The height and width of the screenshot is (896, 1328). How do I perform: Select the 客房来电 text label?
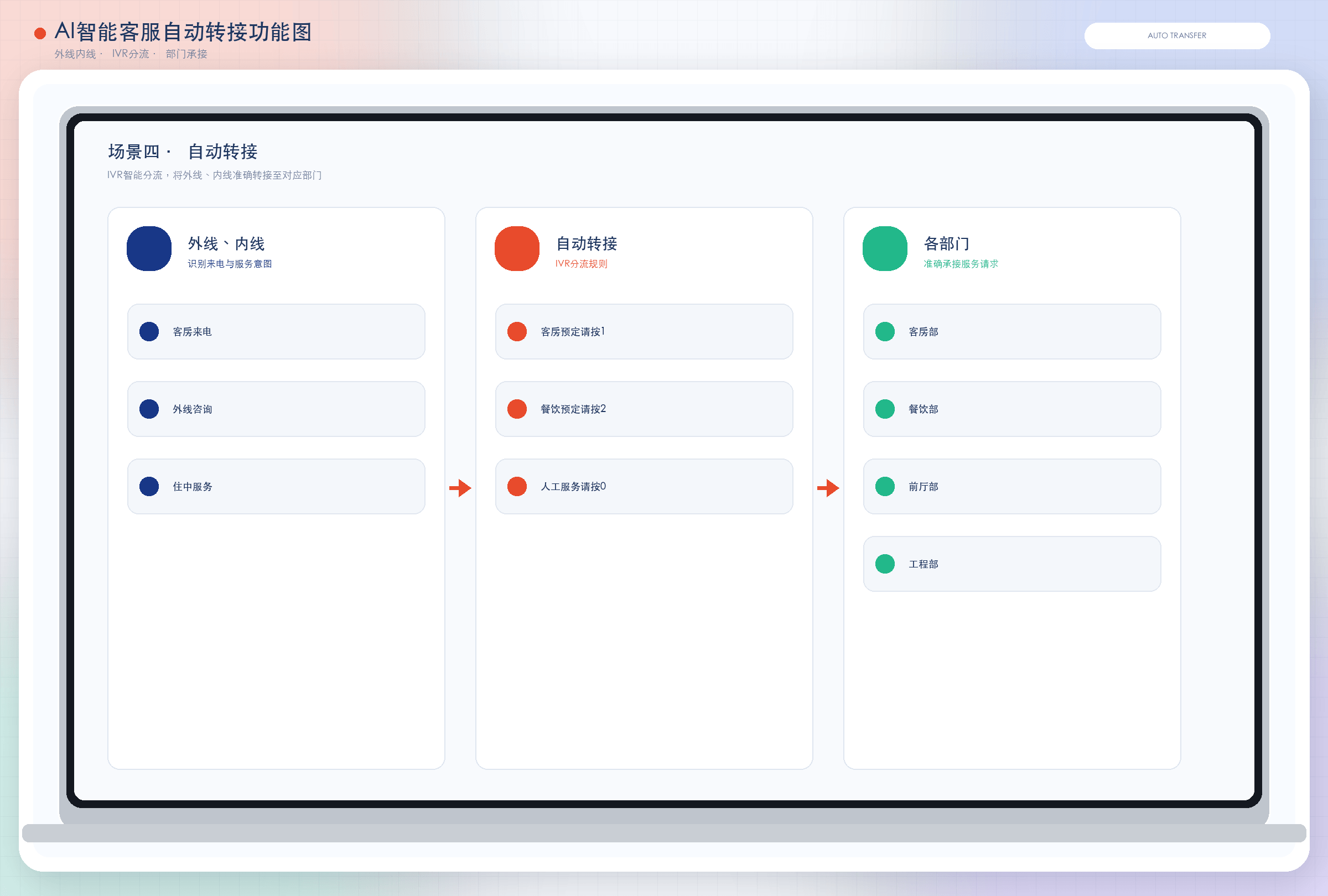tap(192, 332)
